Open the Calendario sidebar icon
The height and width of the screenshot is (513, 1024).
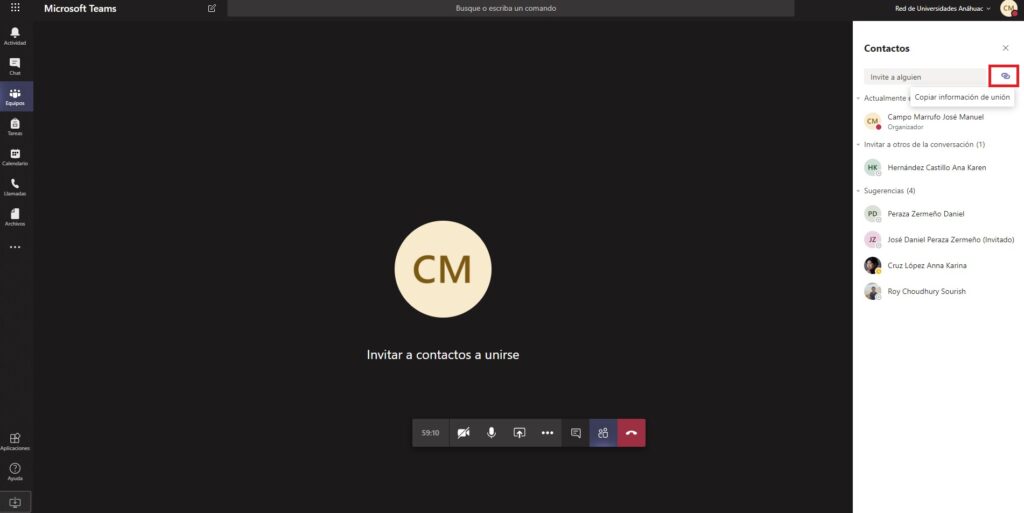15,157
